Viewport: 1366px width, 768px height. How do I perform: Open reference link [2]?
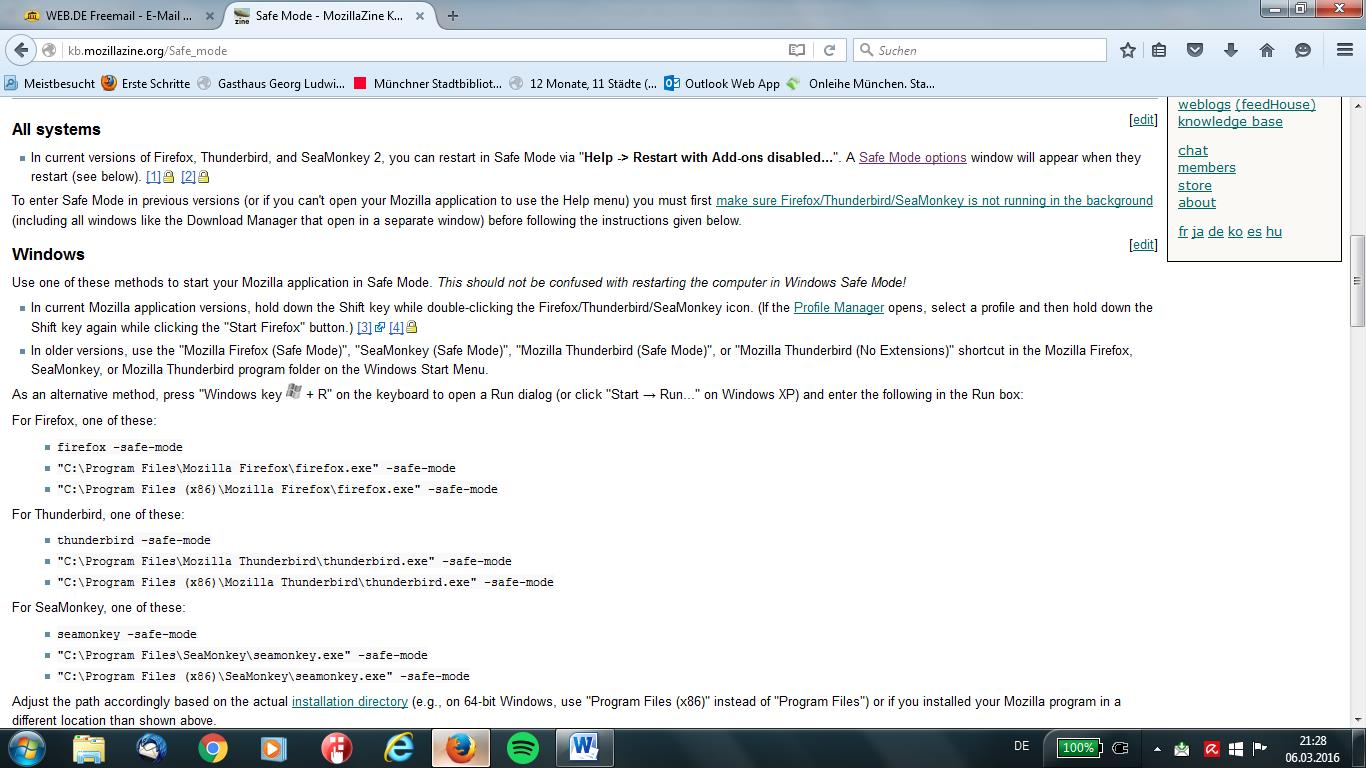pos(188,176)
